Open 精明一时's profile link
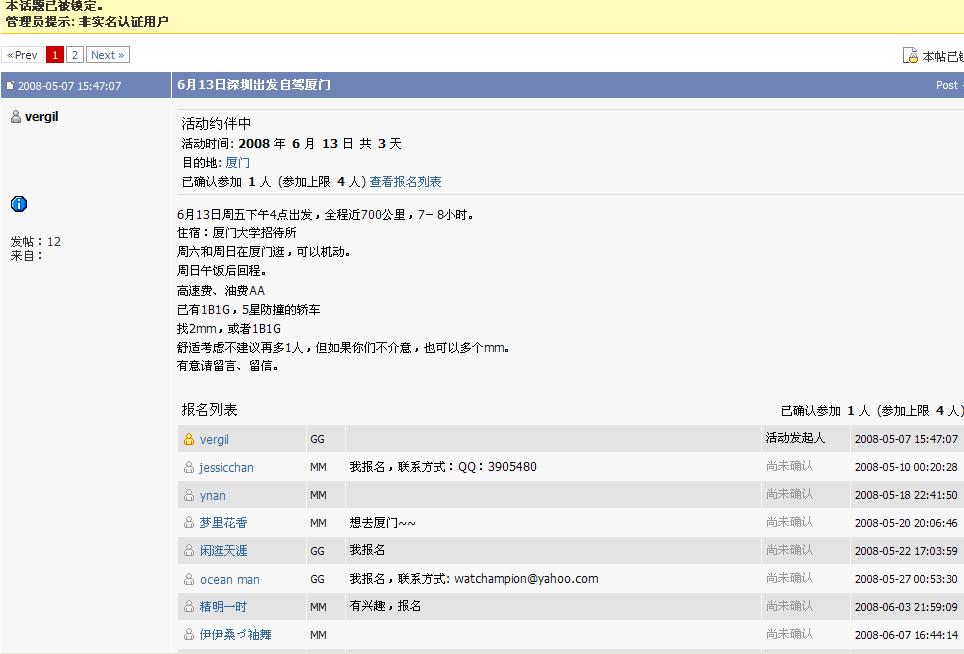The image size is (964, 654). tap(223, 607)
